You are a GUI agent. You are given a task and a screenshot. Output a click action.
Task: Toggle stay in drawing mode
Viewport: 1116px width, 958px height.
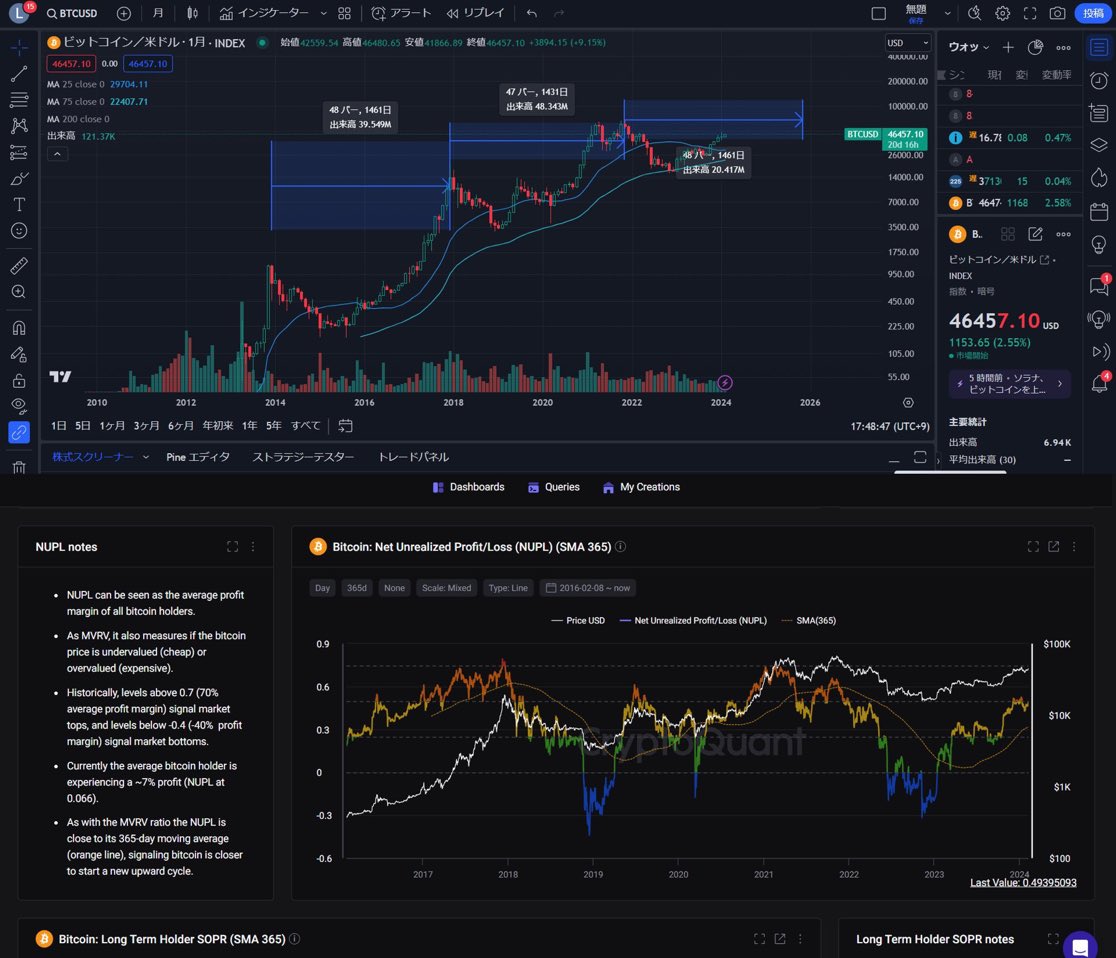click(19, 354)
